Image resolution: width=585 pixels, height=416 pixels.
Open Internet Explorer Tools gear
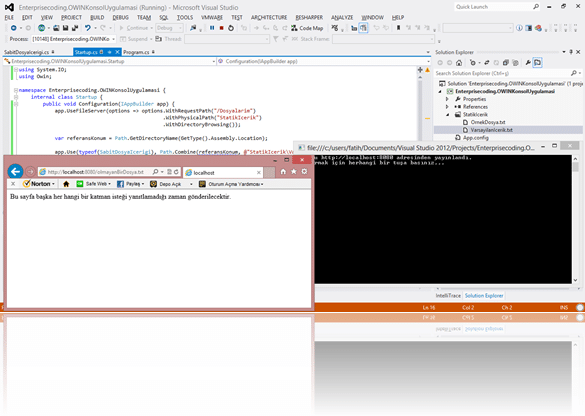pyautogui.click(x=304, y=171)
